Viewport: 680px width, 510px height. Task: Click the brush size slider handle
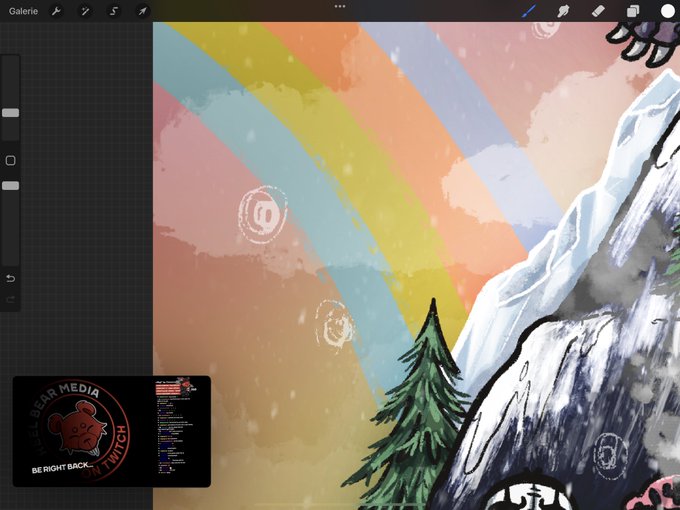(x=10, y=113)
